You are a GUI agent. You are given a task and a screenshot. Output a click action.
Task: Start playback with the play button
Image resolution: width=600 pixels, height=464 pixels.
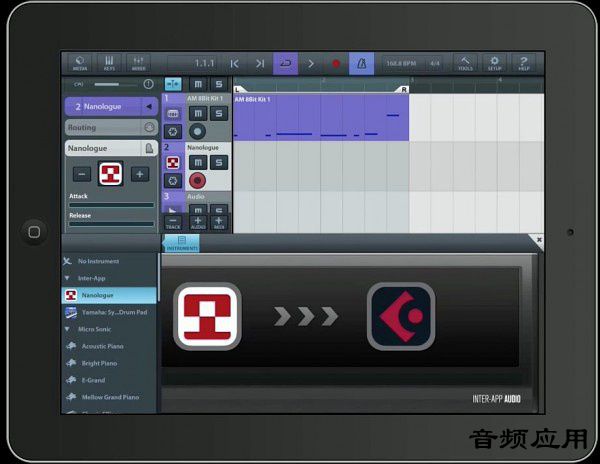coord(311,63)
